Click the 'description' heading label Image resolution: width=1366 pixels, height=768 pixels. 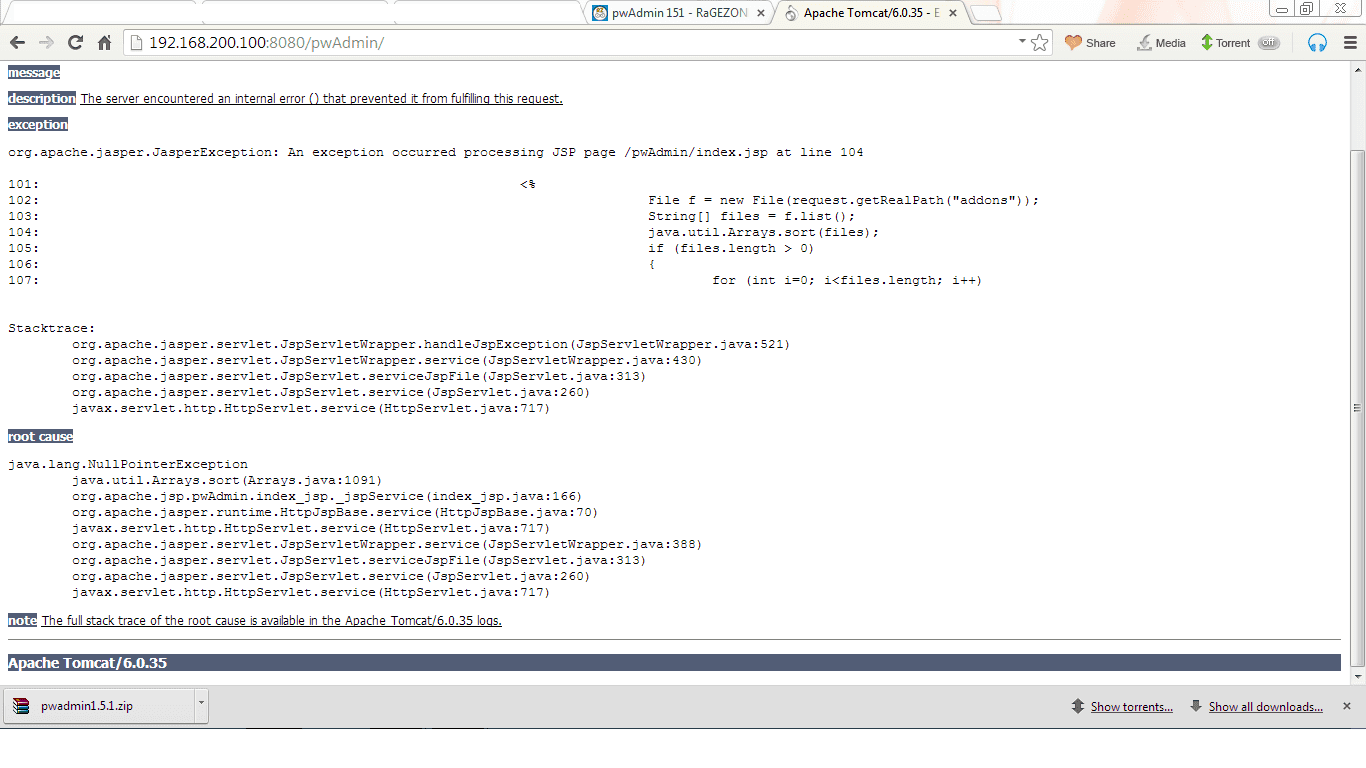42,99
